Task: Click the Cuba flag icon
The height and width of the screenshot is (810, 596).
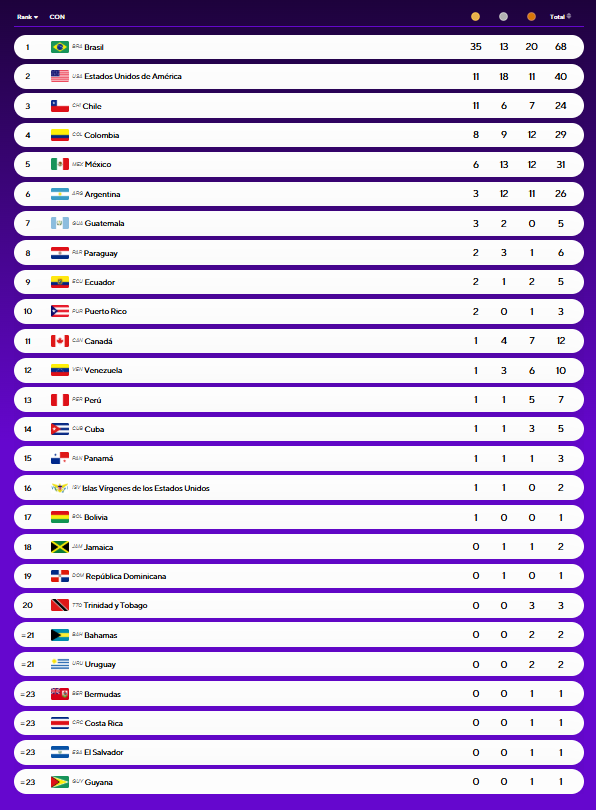Action: [60, 429]
